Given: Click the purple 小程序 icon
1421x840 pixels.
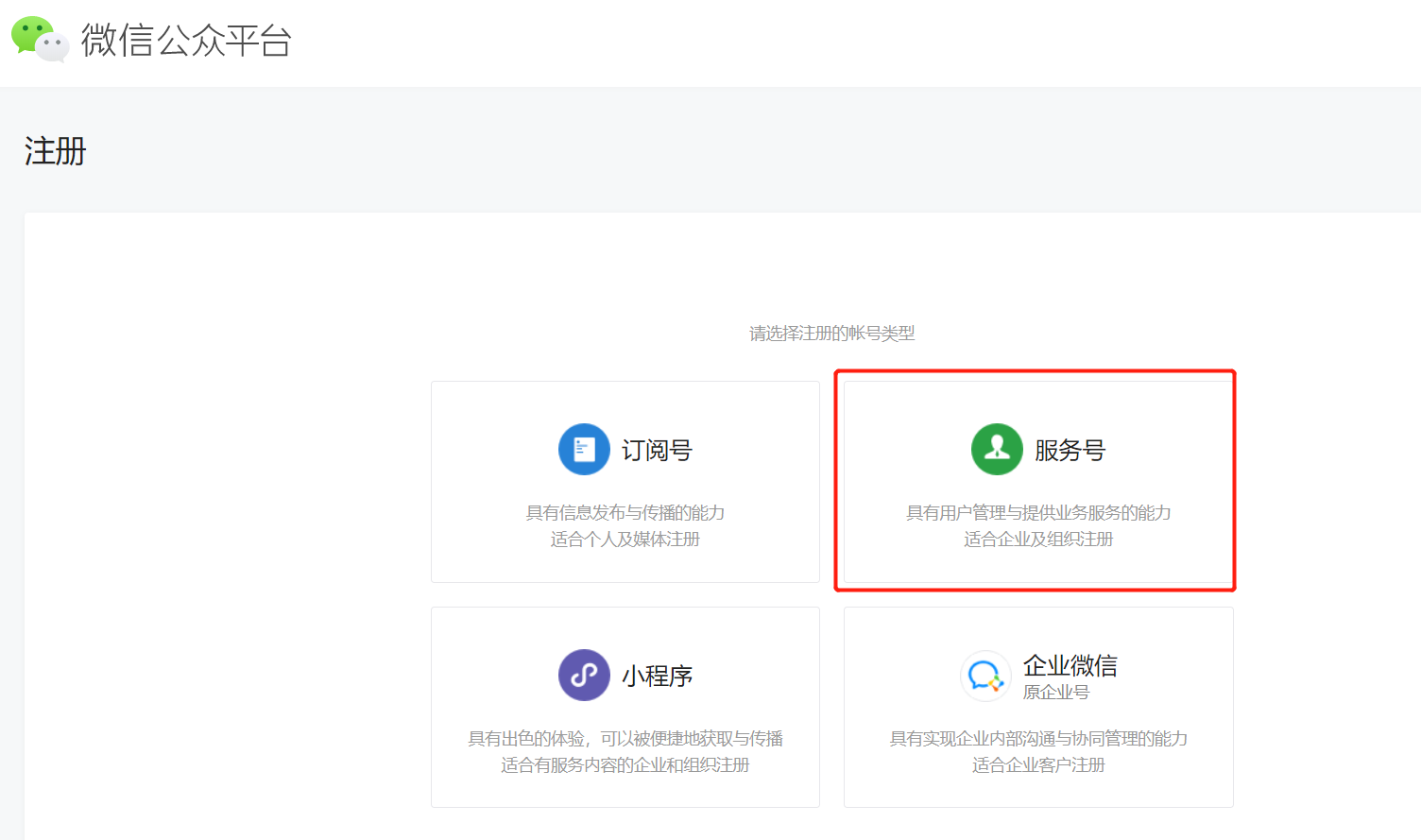Looking at the screenshot, I should [x=584, y=675].
